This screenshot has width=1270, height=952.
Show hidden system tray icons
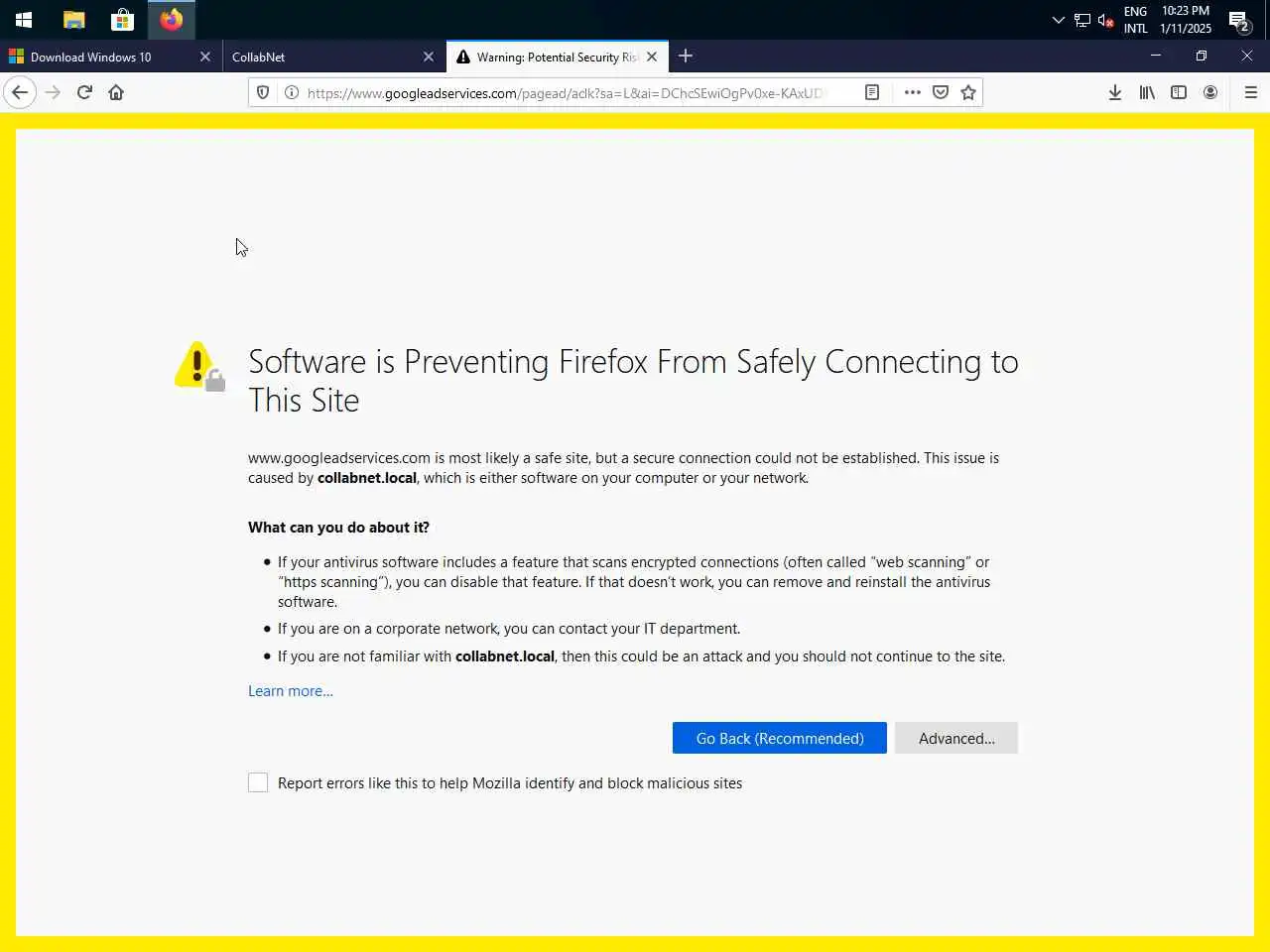(1058, 20)
